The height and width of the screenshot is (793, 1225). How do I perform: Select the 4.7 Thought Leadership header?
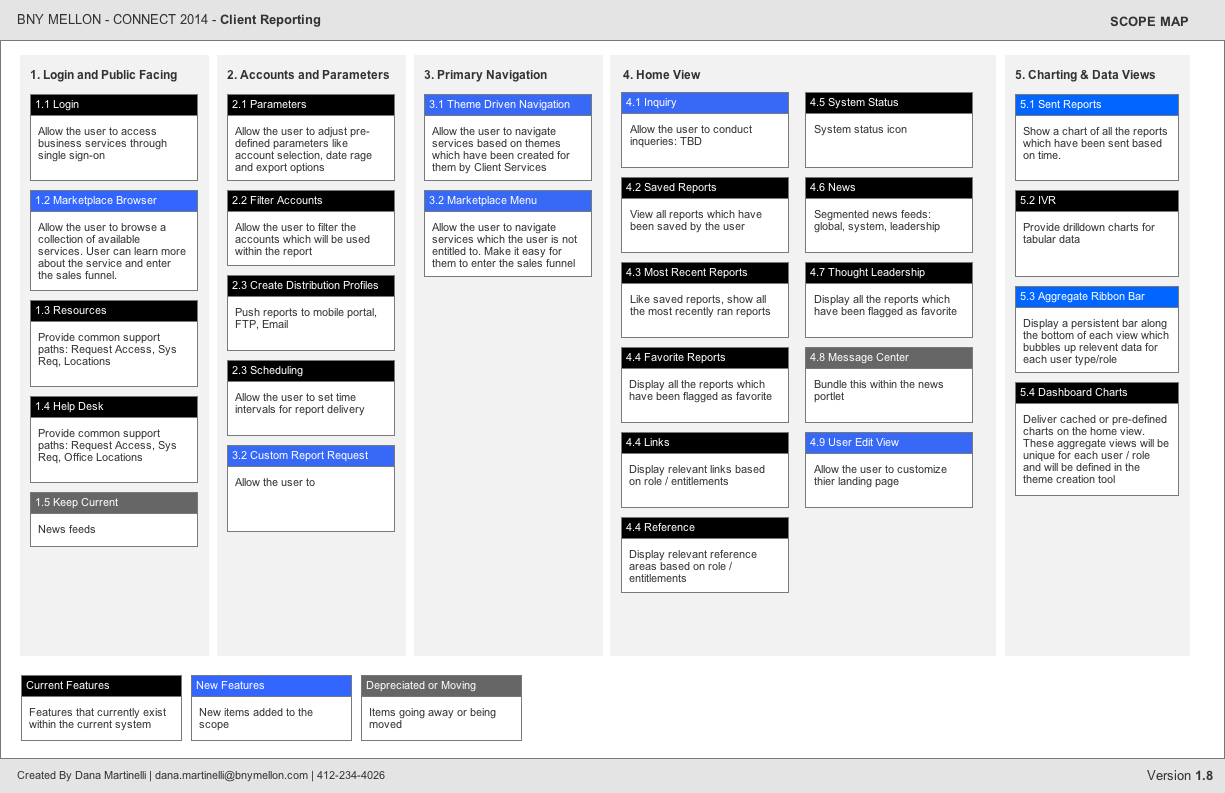point(889,273)
